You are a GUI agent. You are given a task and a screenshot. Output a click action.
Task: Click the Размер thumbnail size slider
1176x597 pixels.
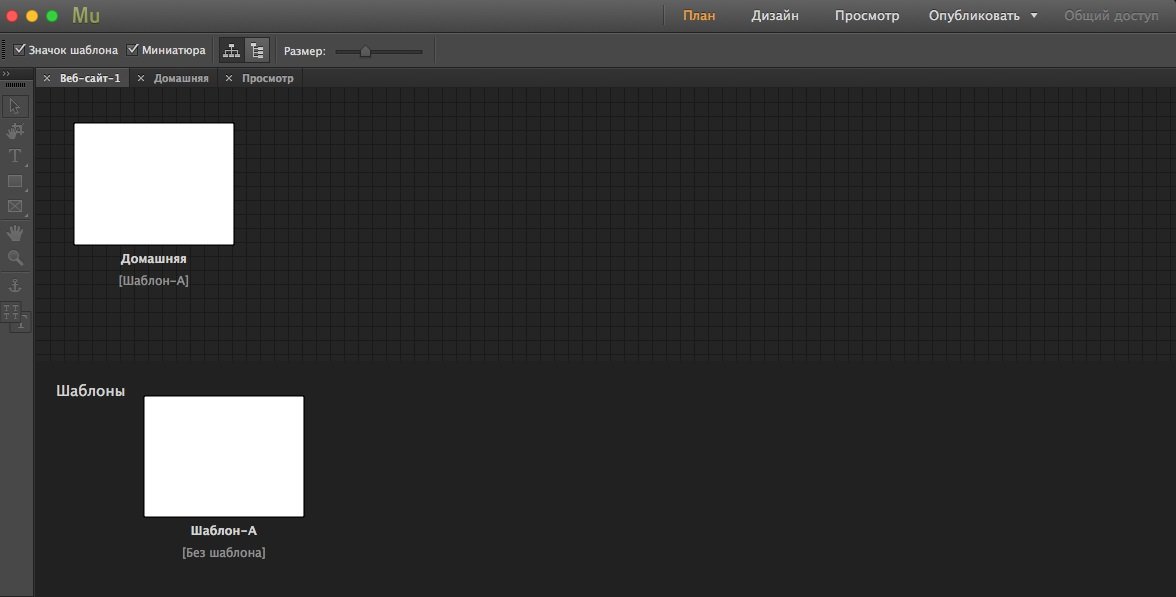tap(378, 51)
